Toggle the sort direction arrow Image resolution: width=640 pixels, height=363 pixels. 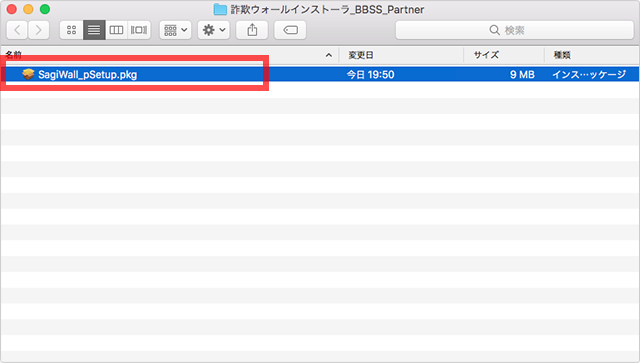point(329,55)
